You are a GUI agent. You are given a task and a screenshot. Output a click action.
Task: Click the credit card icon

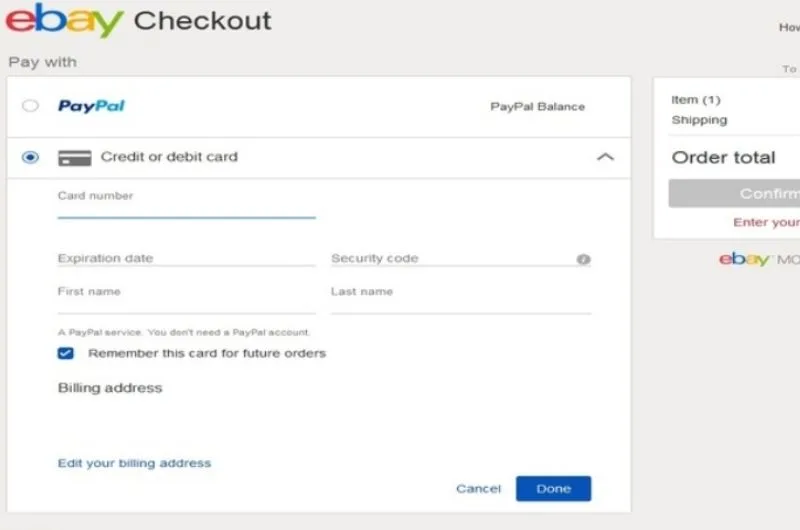pyautogui.click(x=75, y=158)
